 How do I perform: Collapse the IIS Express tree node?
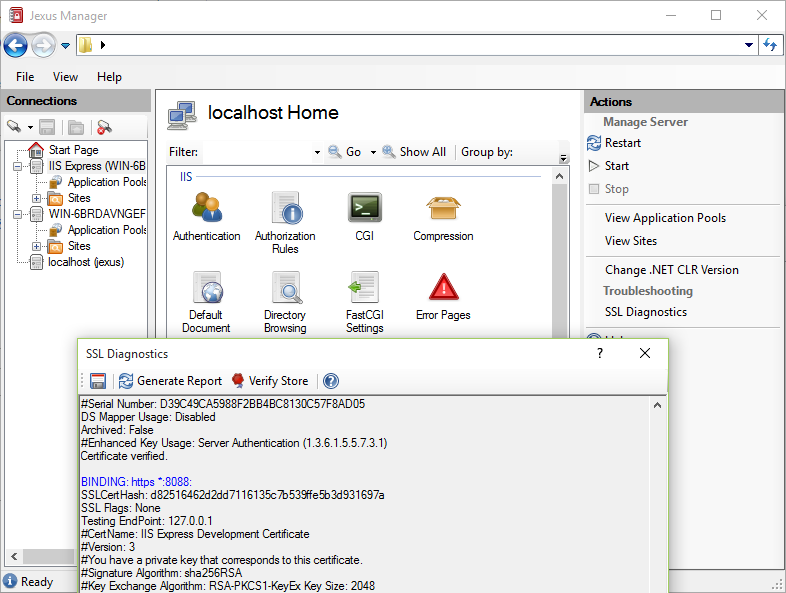click(x=18, y=166)
